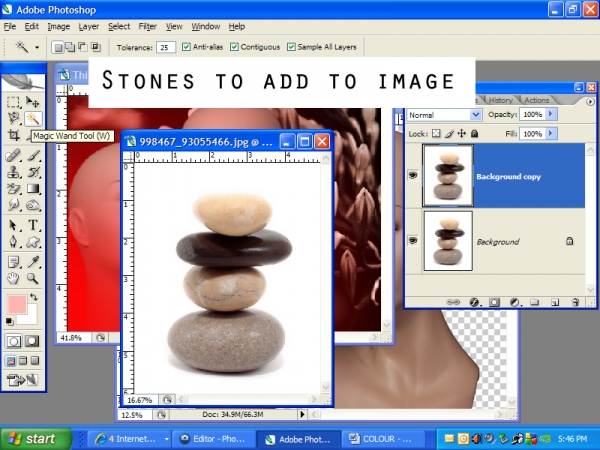Open the COLOUR taskbar button
Screen dimensions: 600x450
coord(383,439)
